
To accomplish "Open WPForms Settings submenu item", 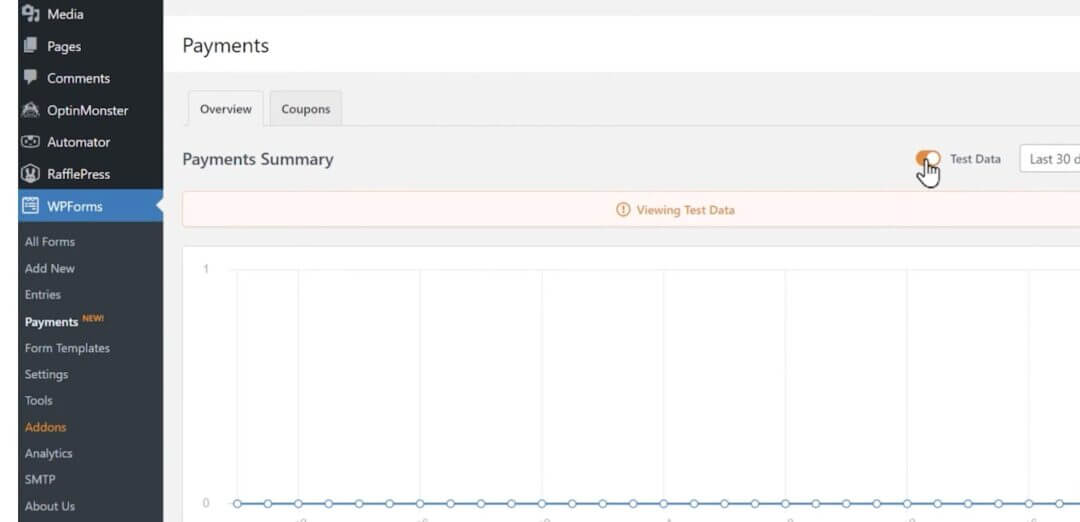I will coord(47,374).
